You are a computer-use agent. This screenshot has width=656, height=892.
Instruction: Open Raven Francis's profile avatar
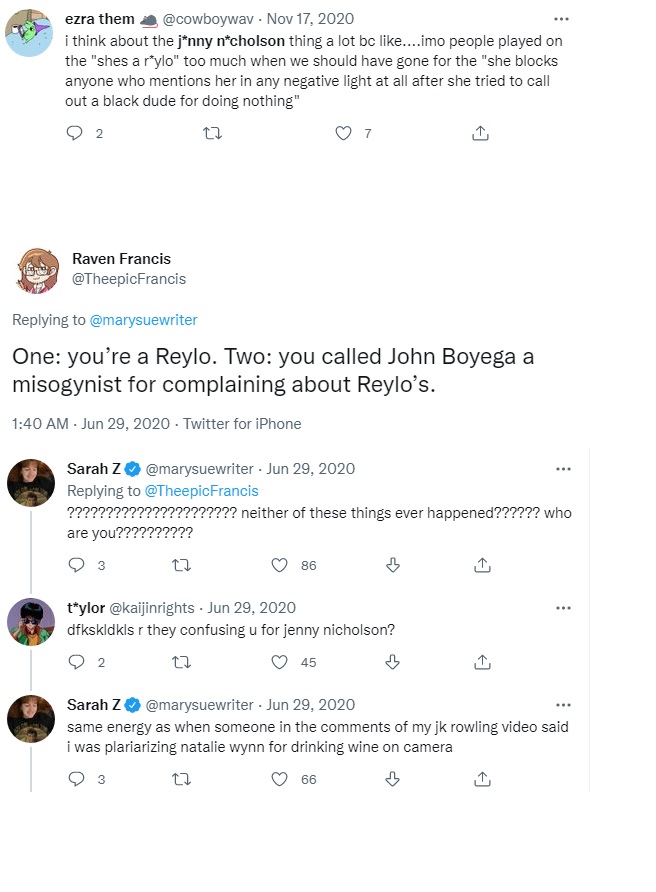pyautogui.click(x=37, y=270)
